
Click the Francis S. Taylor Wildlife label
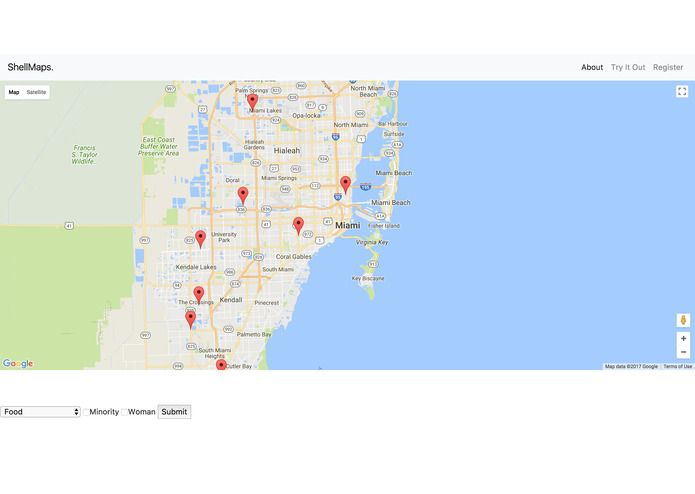coord(84,155)
